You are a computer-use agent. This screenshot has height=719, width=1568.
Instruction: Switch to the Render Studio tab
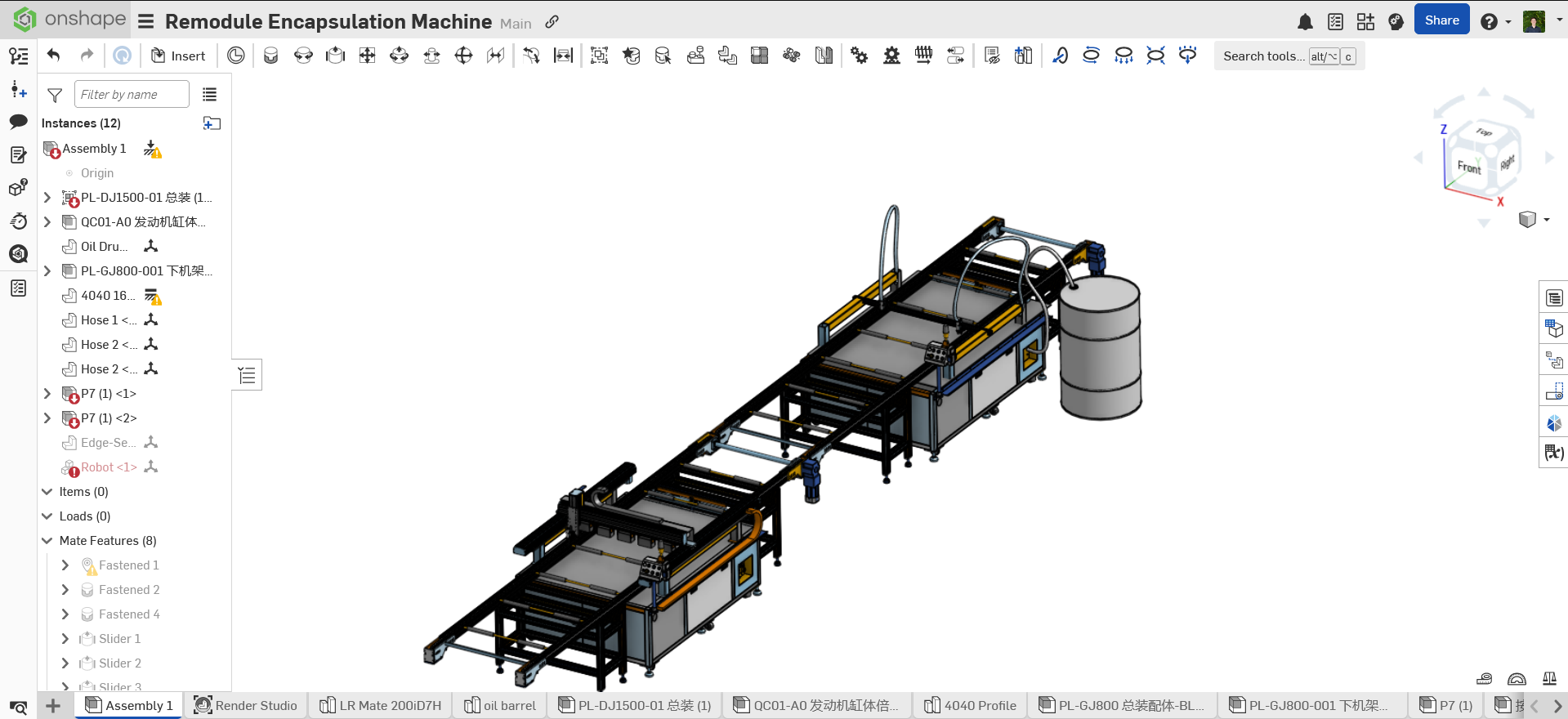245,705
